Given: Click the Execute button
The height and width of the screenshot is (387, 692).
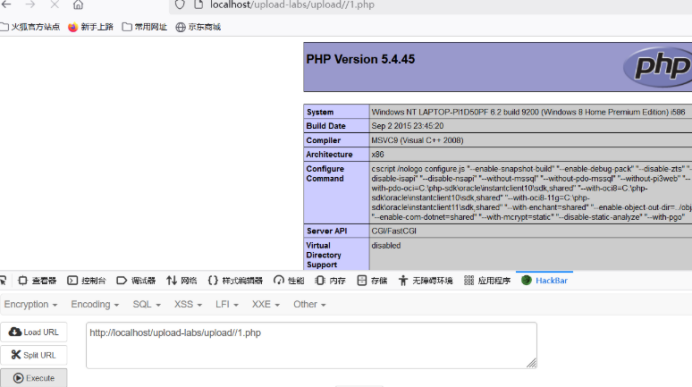Looking at the screenshot, I should (x=34, y=378).
